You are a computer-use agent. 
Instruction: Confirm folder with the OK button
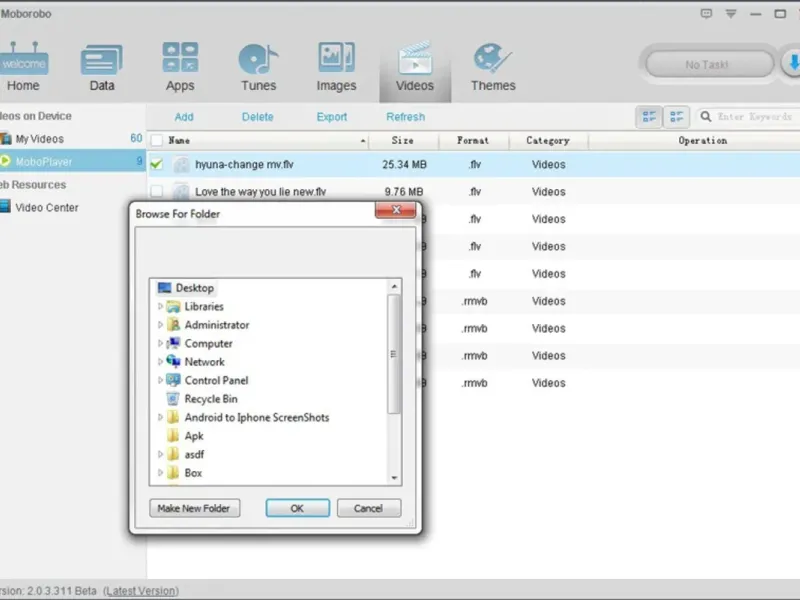coord(297,508)
